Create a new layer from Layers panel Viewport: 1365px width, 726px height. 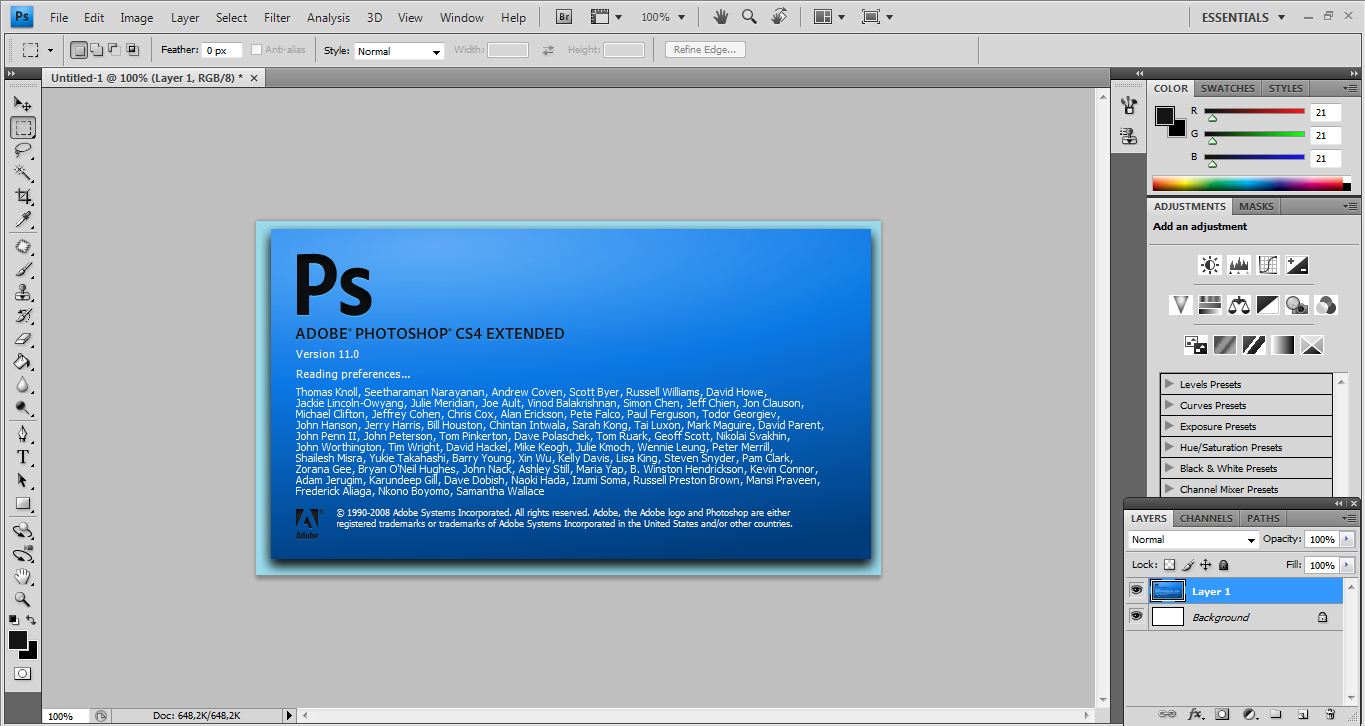[1303, 714]
